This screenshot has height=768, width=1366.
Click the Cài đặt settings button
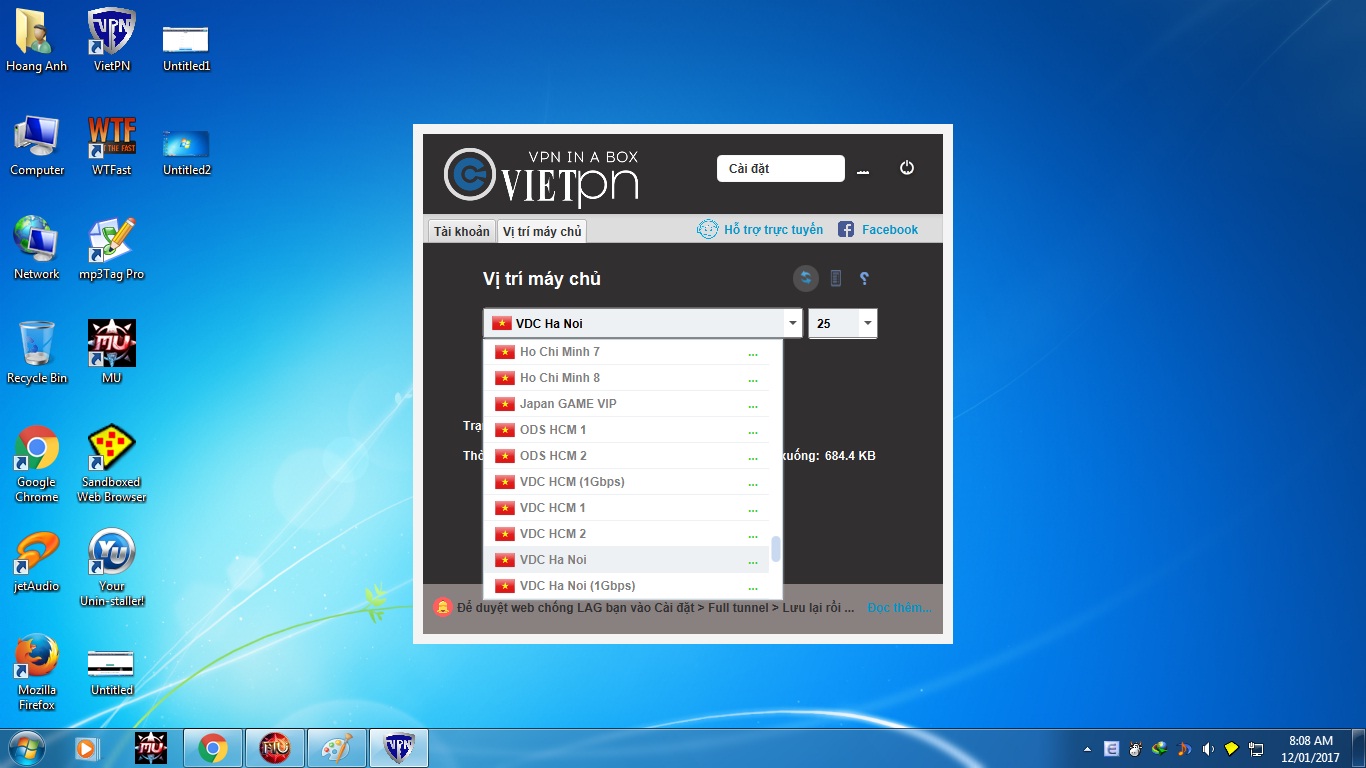pyautogui.click(x=781, y=169)
